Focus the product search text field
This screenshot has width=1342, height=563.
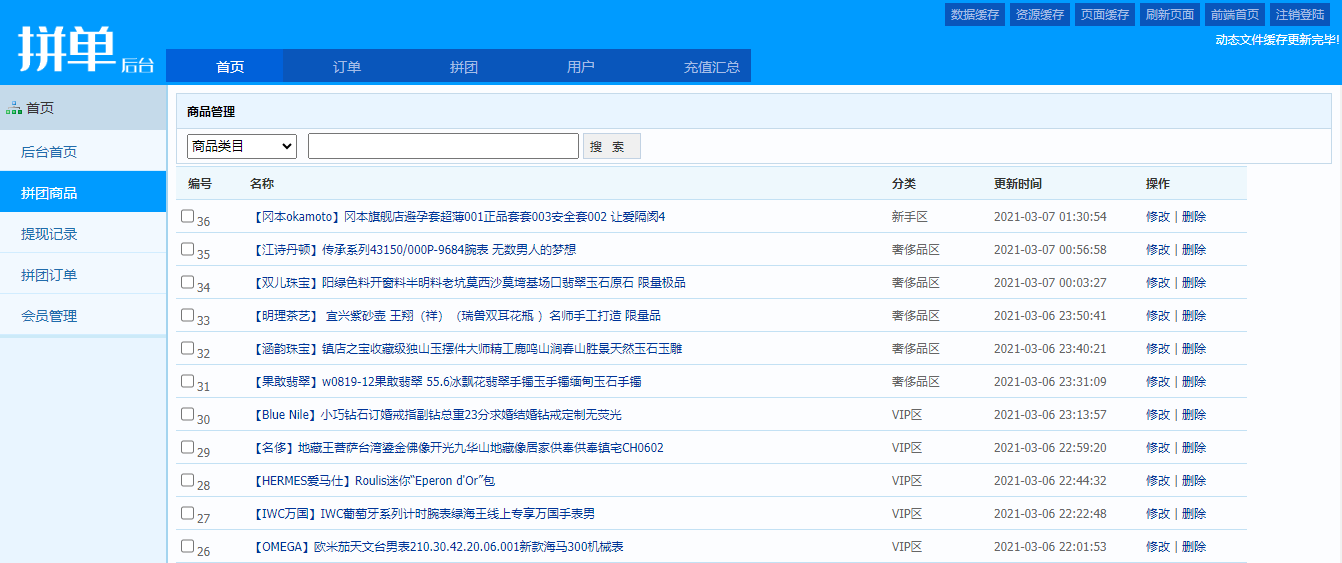443,146
